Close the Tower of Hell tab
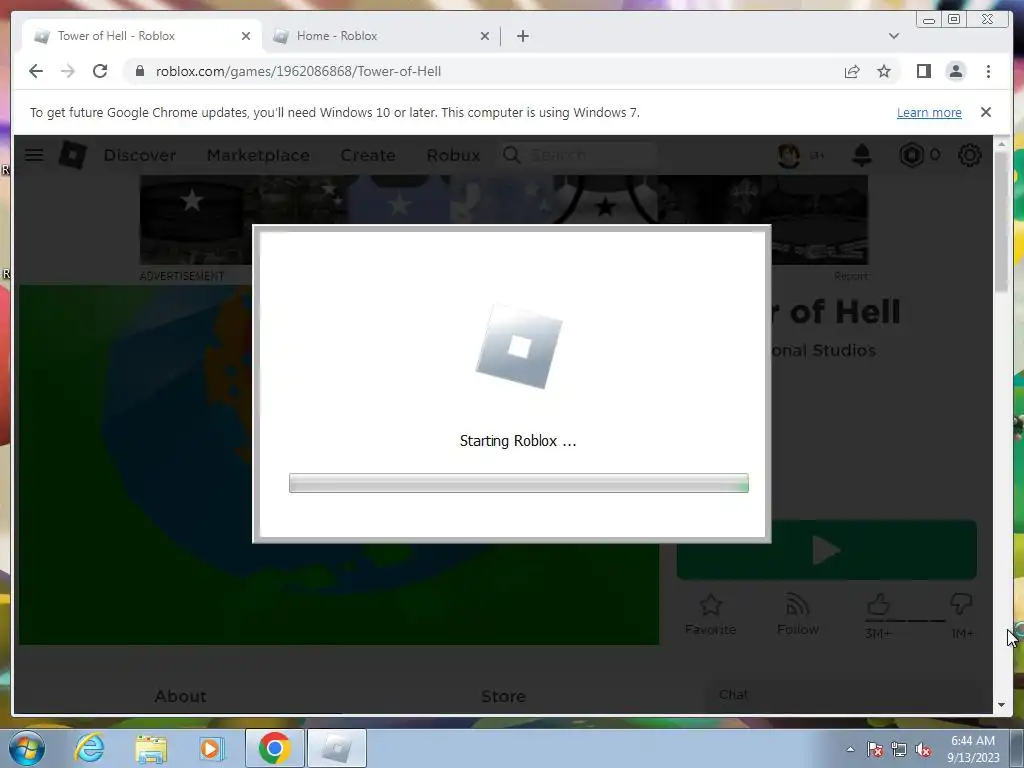Image resolution: width=1024 pixels, height=768 pixels. point(246,36)
